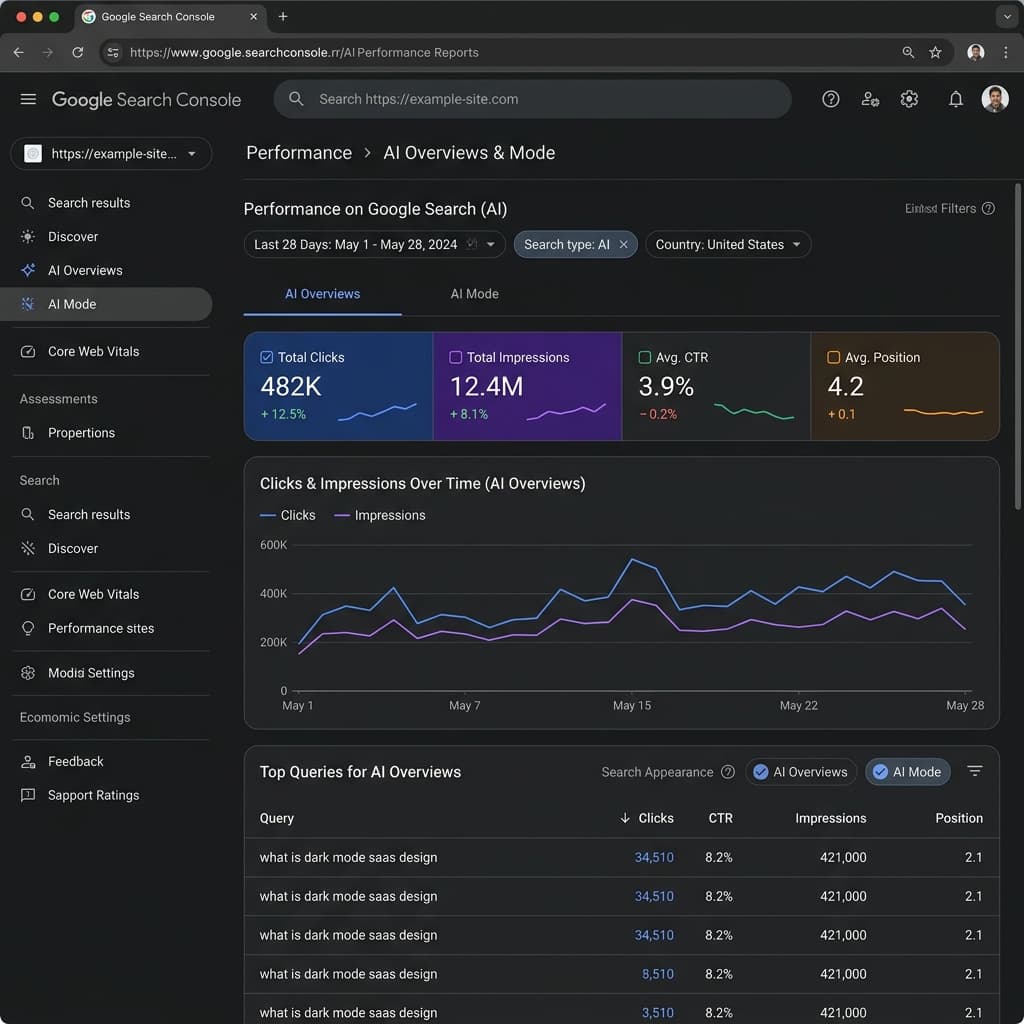Click the Impressions legend line in chart
This screenshot has height=1024, width=1024.
coord(342,515)
